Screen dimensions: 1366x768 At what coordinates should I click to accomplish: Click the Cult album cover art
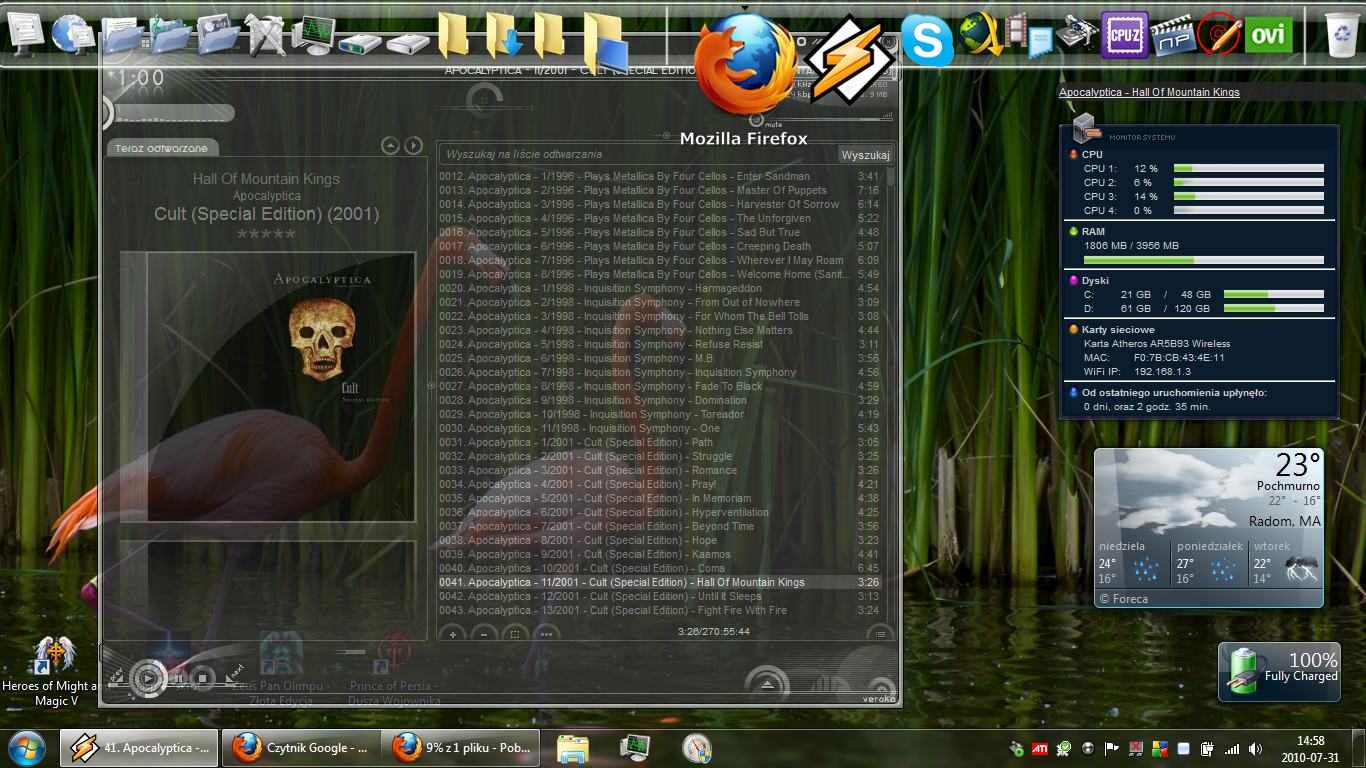click(267, 388)
